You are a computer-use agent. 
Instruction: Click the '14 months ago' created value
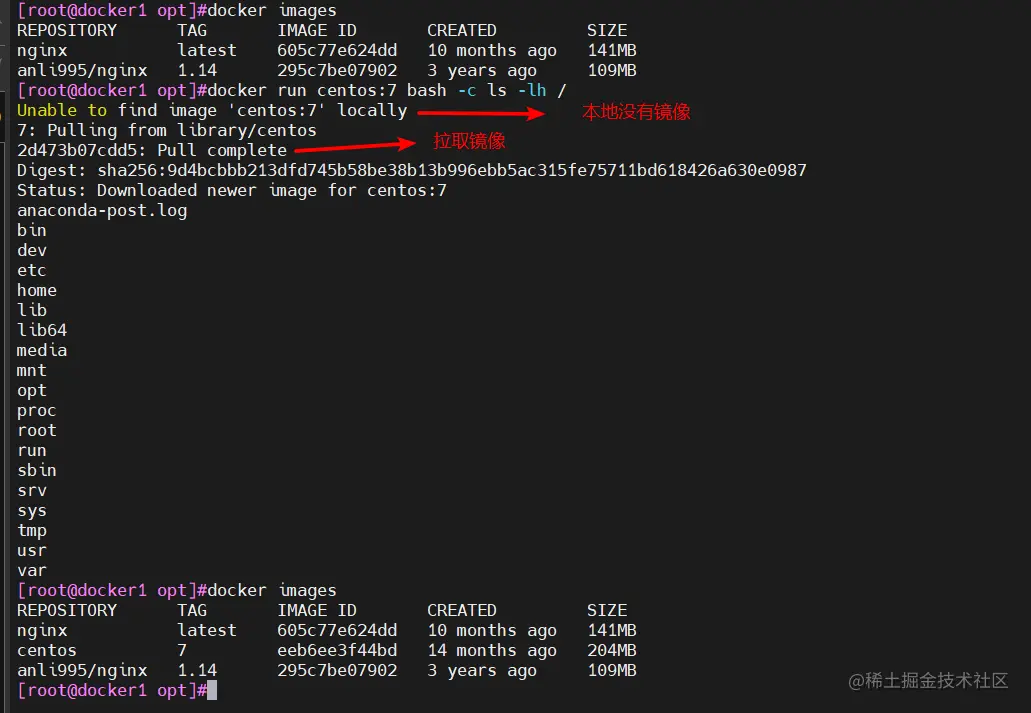coord(492,651)
